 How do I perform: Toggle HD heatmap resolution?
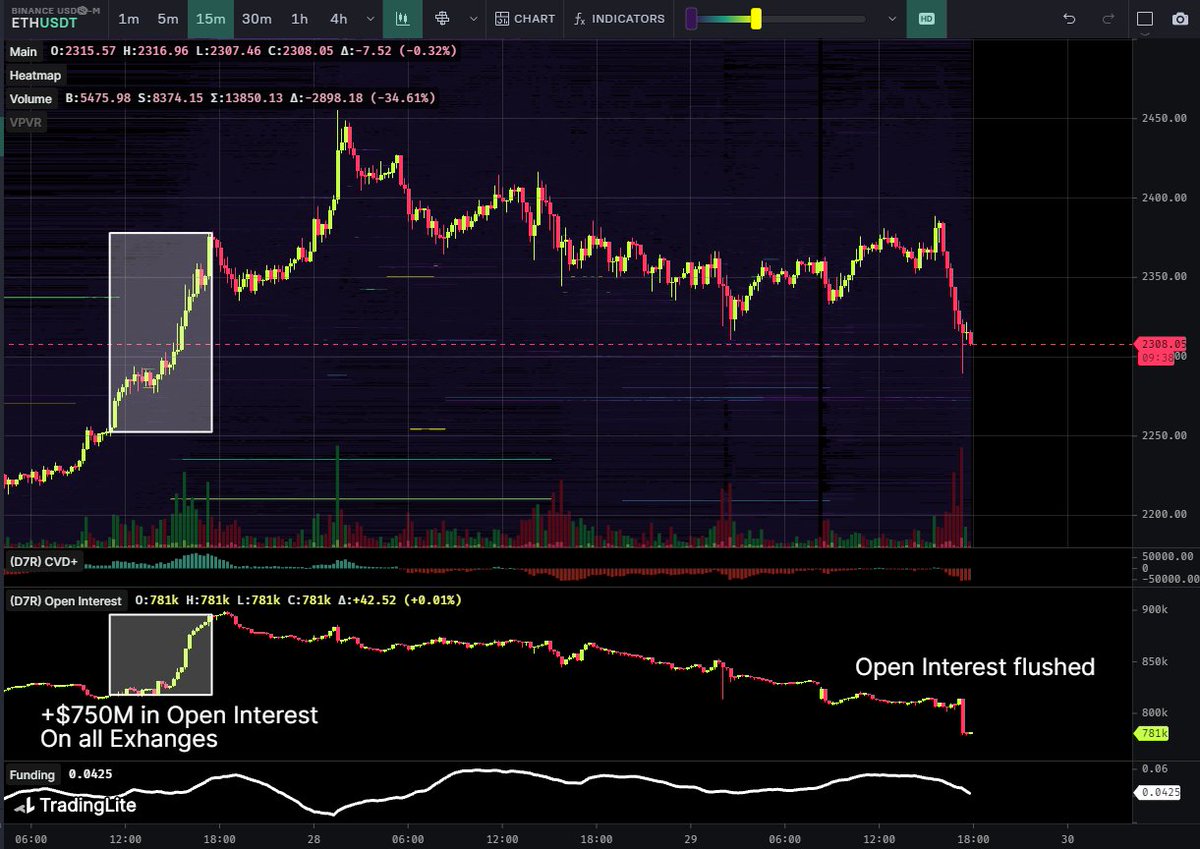point(925,18)
